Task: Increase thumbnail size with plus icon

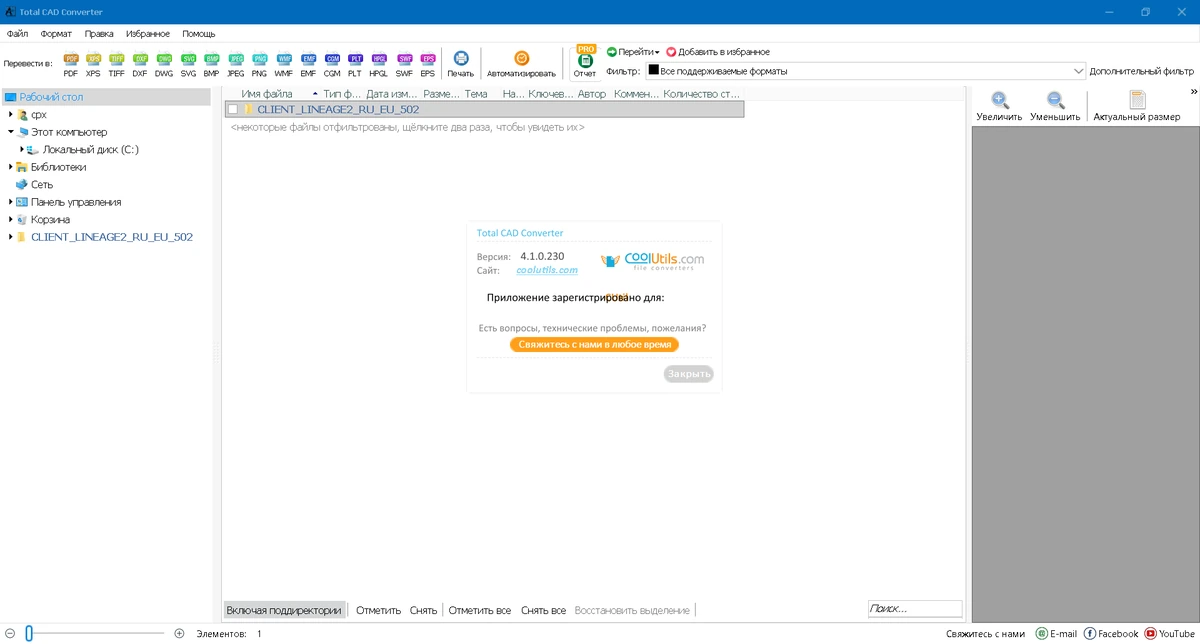Action: click(x=179, y=633)
